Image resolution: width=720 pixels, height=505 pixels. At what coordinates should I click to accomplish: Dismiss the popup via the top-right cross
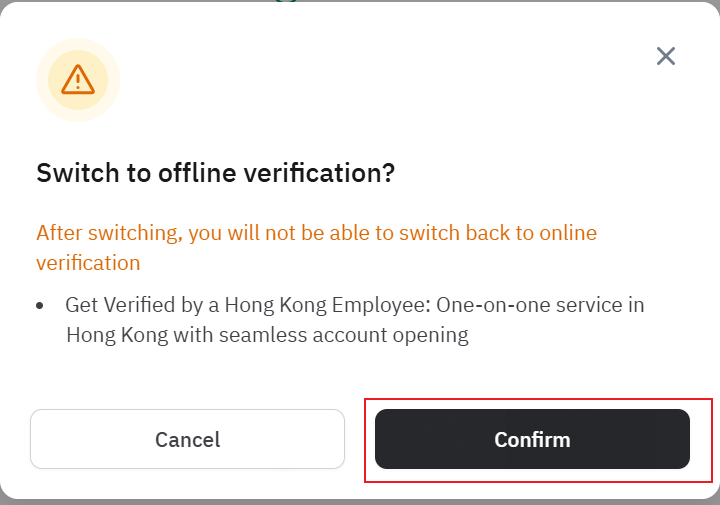point(665,56)
